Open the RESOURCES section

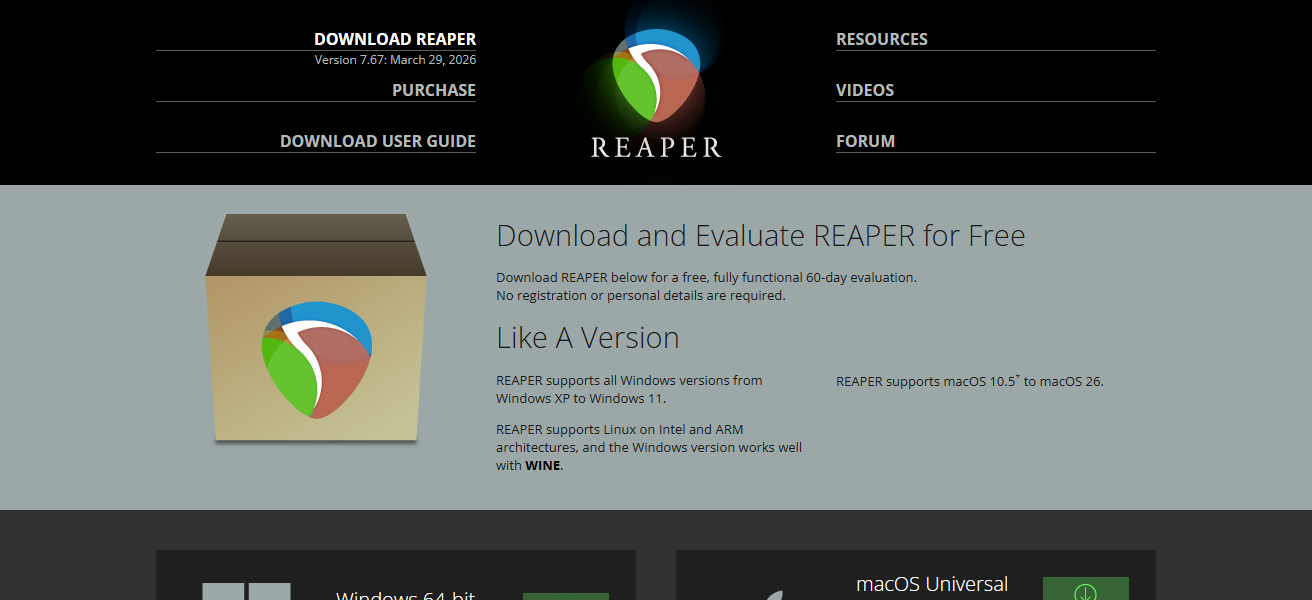[882, 39]
